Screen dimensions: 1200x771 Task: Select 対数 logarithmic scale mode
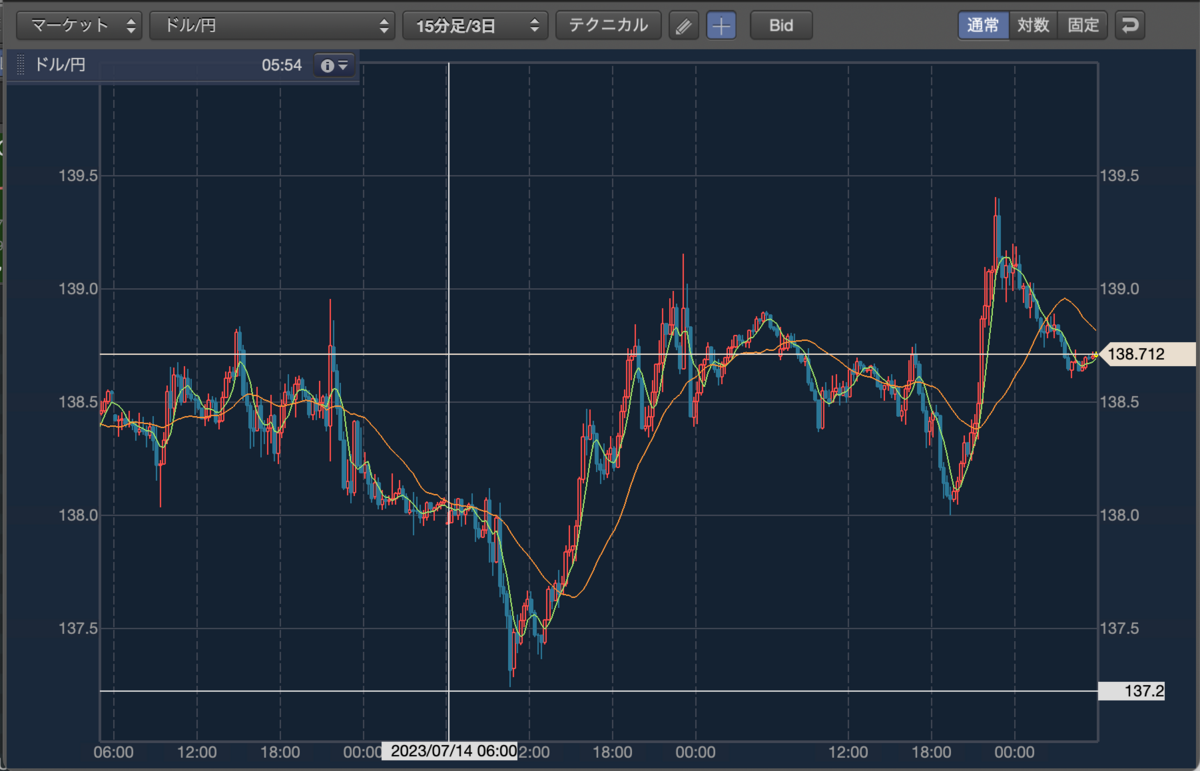tap(1033, 26)
